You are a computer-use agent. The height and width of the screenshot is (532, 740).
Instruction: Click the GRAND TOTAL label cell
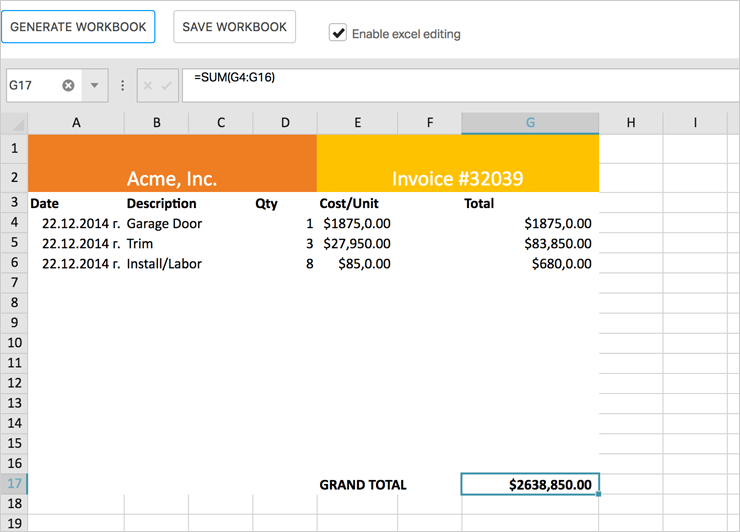(x=363, y=485)
